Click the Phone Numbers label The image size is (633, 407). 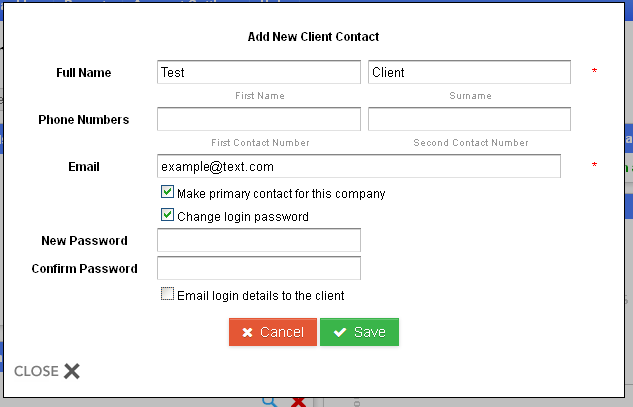click(84, 120)
